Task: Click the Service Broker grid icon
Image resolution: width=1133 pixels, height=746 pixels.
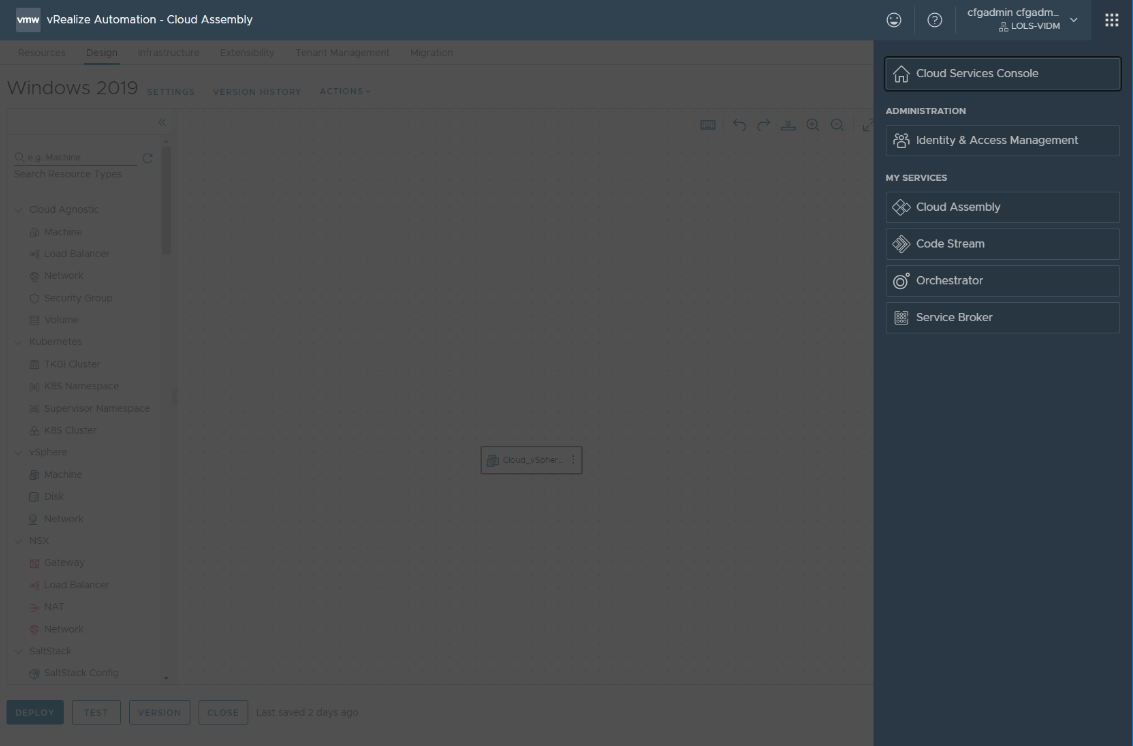Action: (x=901, y=318)
